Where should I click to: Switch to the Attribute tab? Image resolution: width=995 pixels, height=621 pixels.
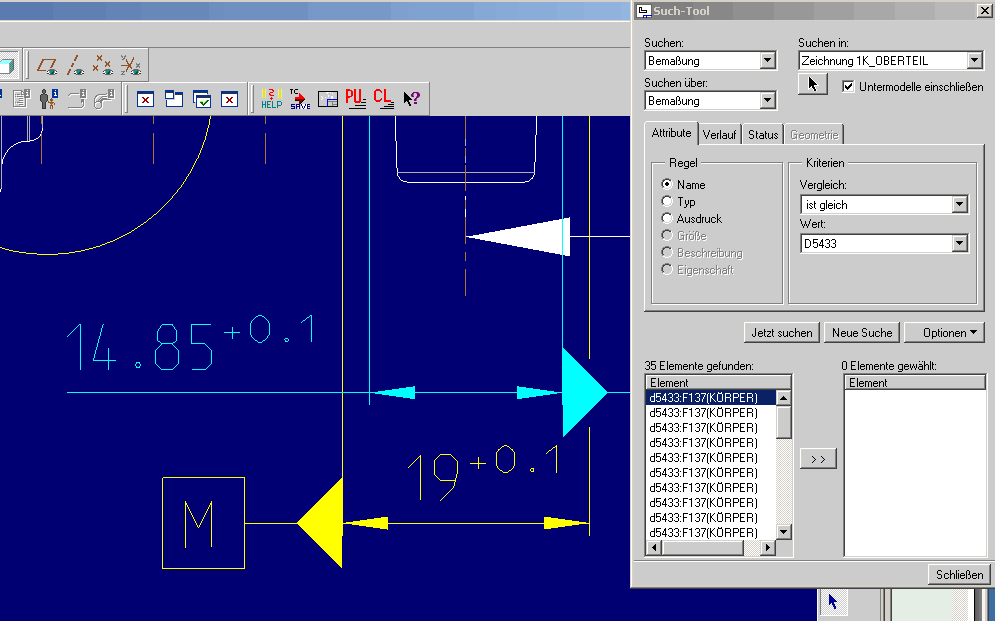[671, 133]
